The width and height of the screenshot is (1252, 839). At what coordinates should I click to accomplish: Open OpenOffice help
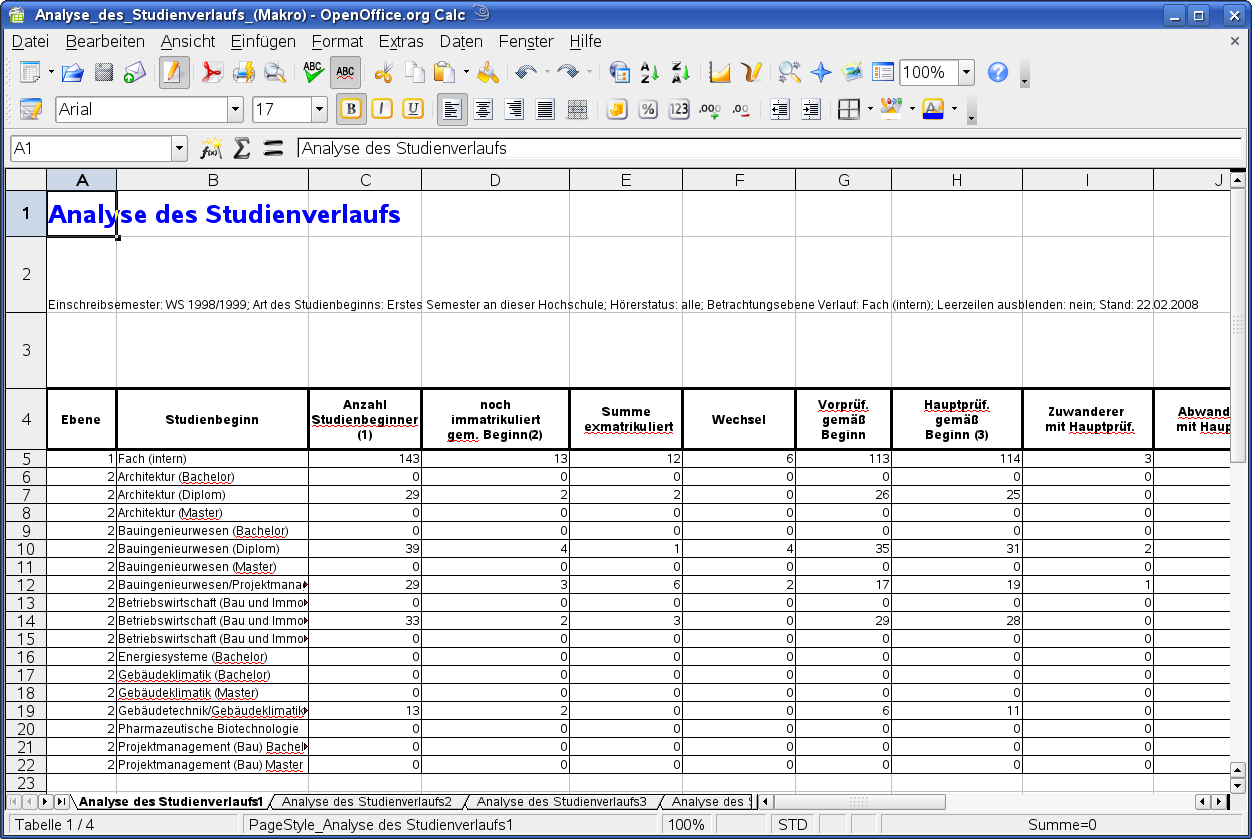[997, 72]
